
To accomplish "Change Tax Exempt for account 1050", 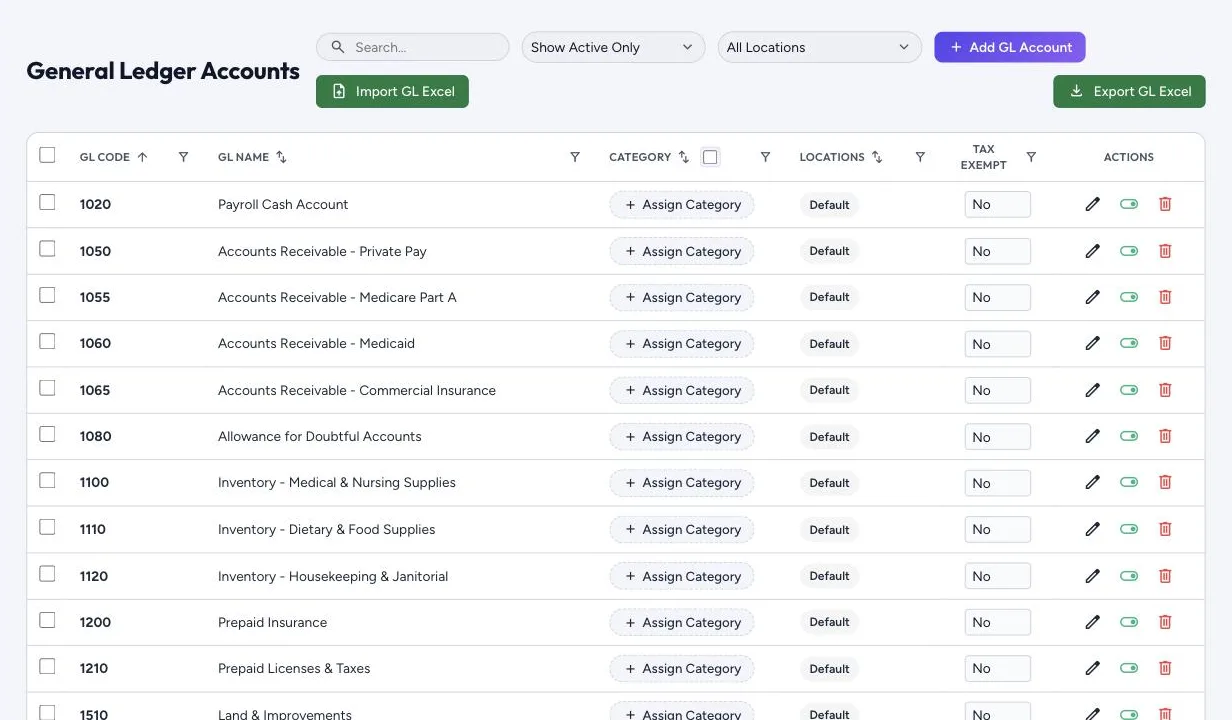I will point(997,251).
